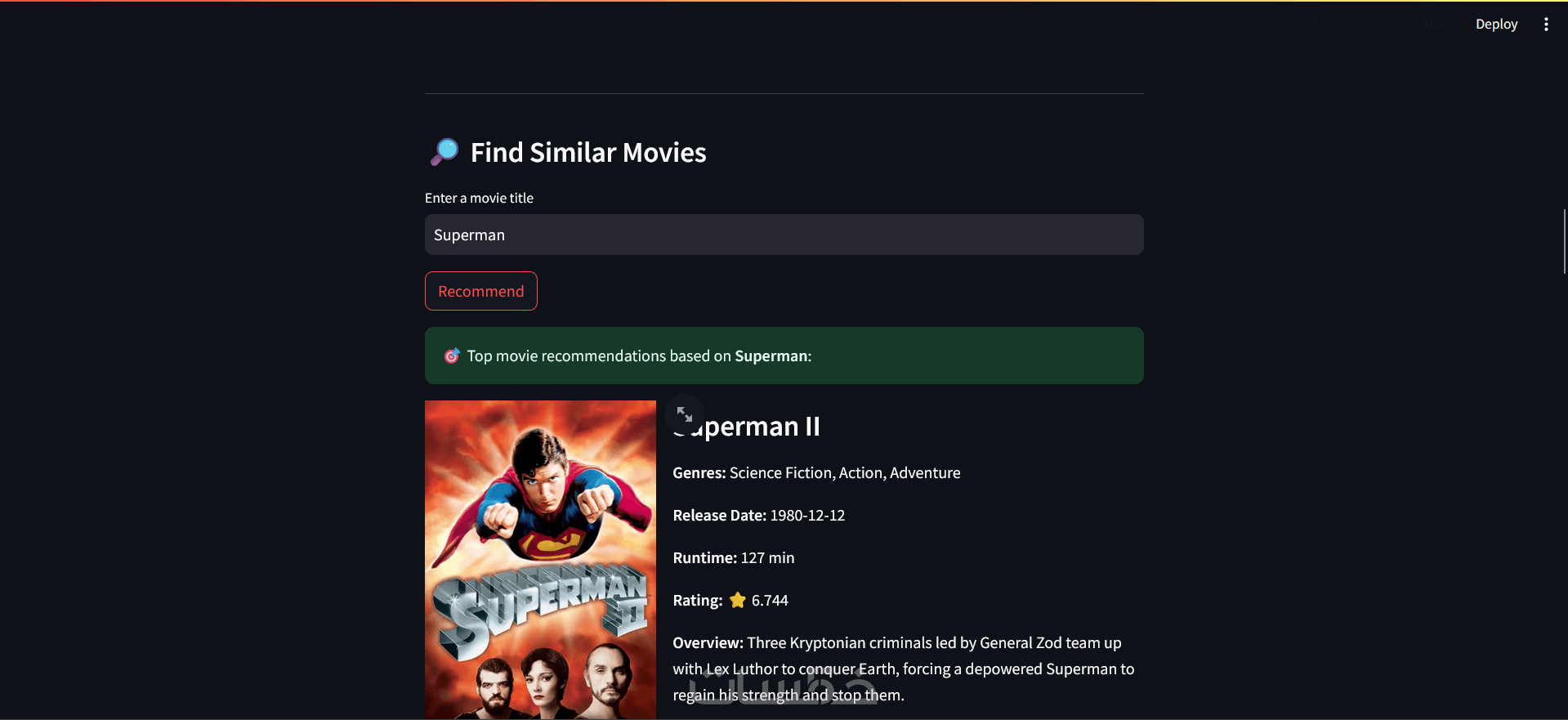
Task: Click the 'Enter a movie title' label
Action: click(x=479, y=199)
